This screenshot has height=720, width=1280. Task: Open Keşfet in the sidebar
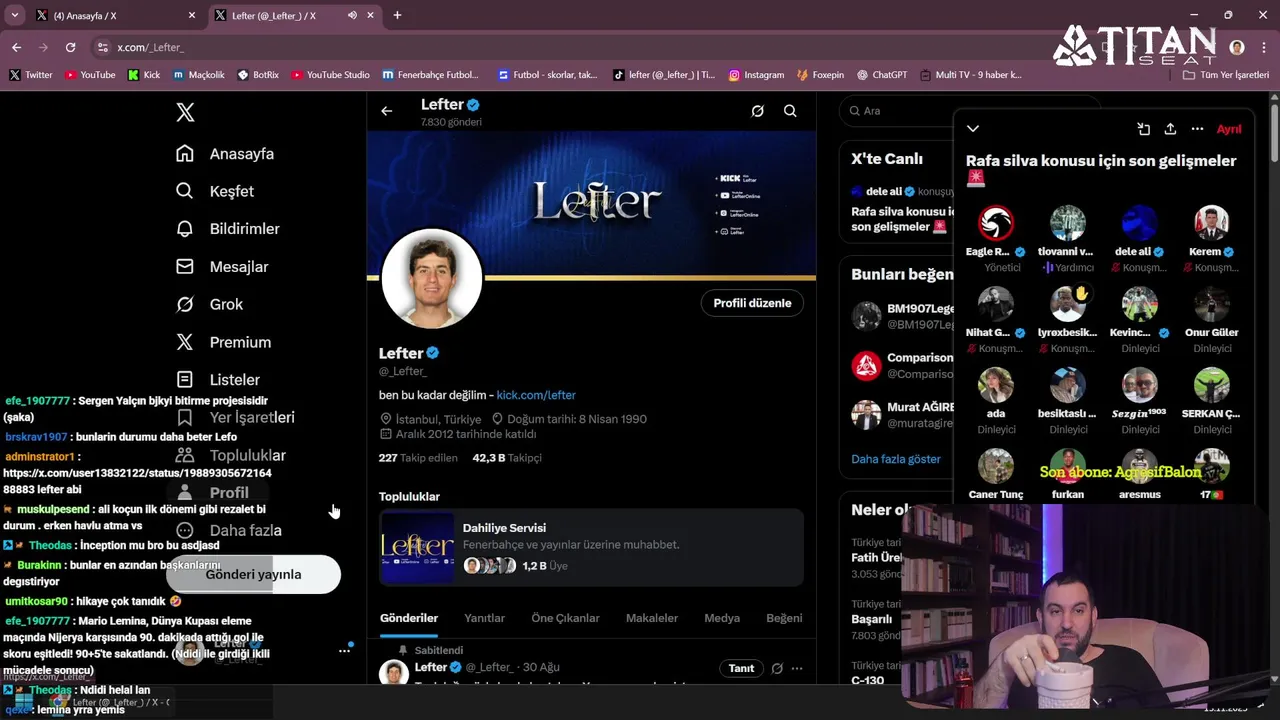(215, 191)
